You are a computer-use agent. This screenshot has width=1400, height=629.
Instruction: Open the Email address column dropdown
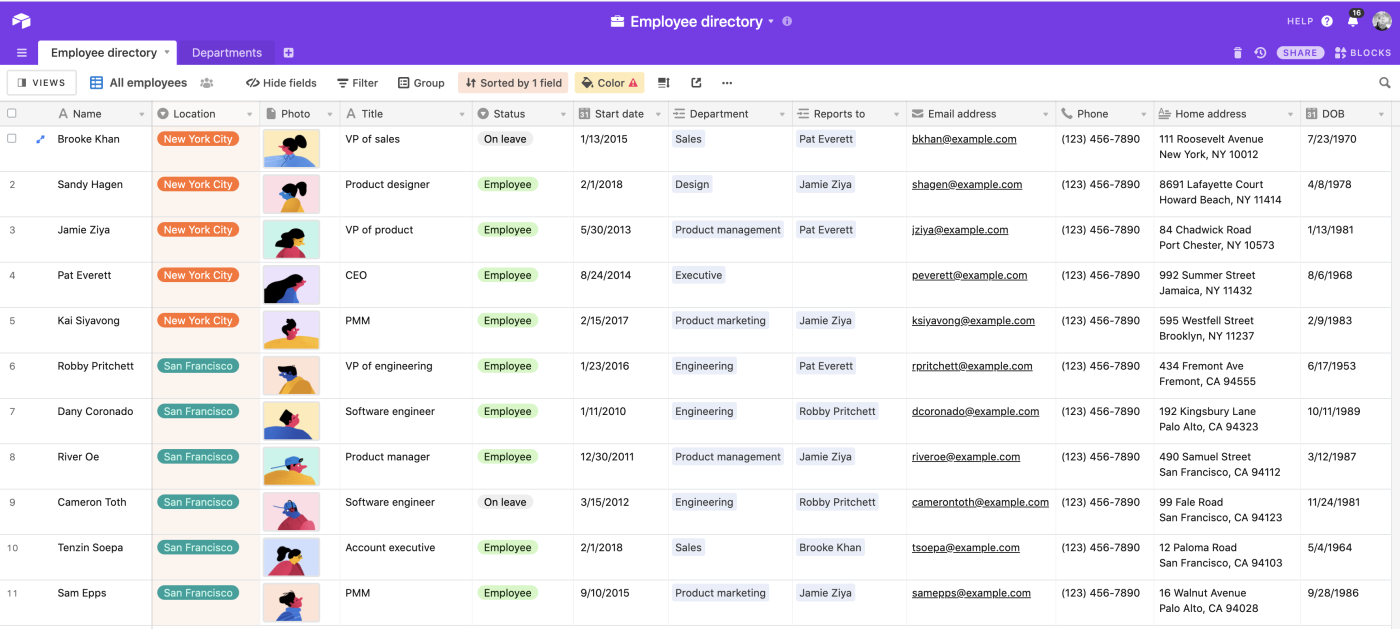[1044, 114]
